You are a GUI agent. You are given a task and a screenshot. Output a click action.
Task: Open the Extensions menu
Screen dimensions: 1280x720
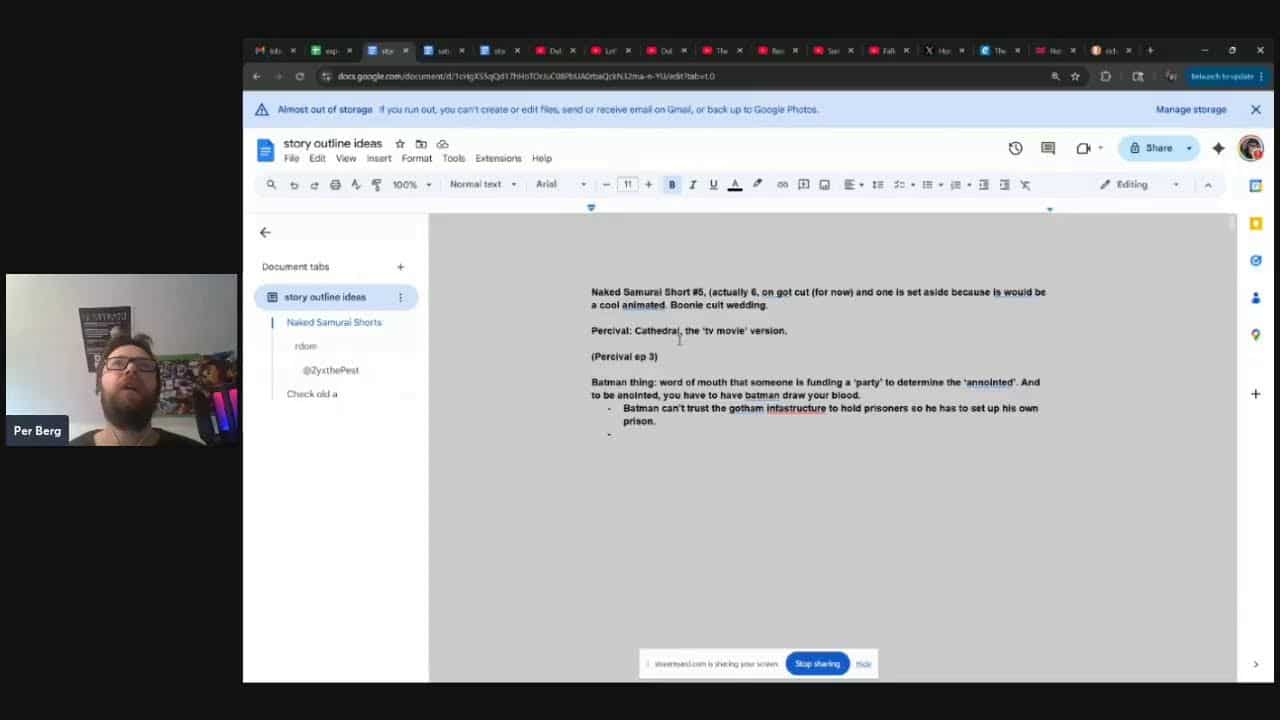pyautogui.click(x=498, y=159)
